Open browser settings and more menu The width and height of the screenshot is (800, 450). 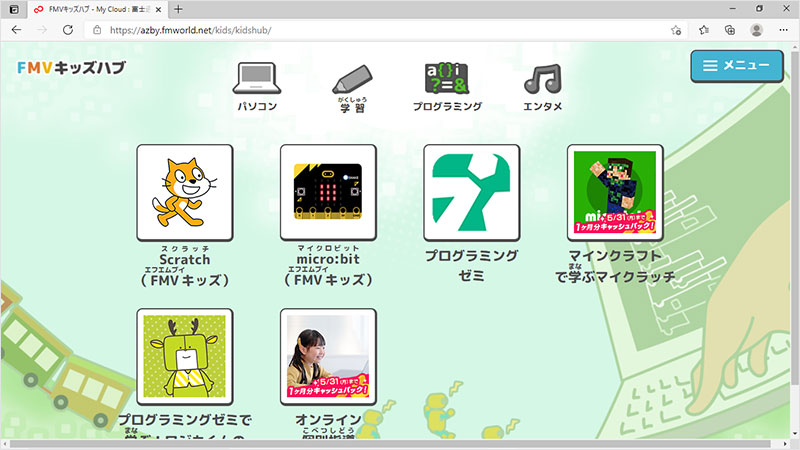pyautogui.click(x=784, y=30)
